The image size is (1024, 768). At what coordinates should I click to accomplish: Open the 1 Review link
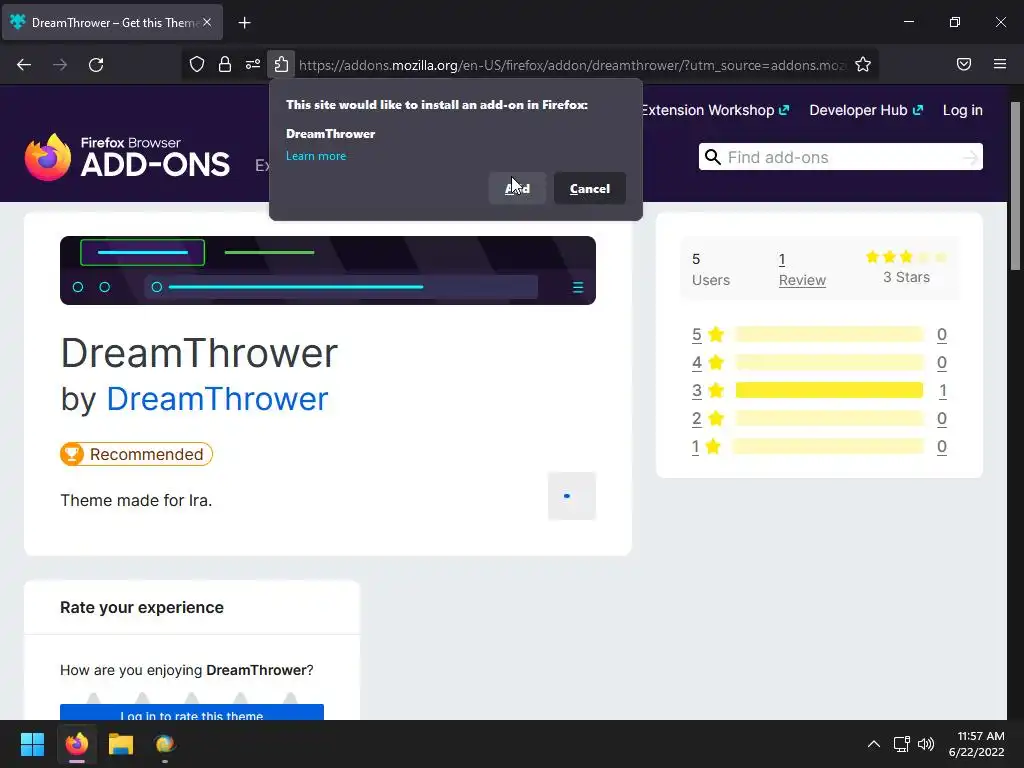pos(802,270)
